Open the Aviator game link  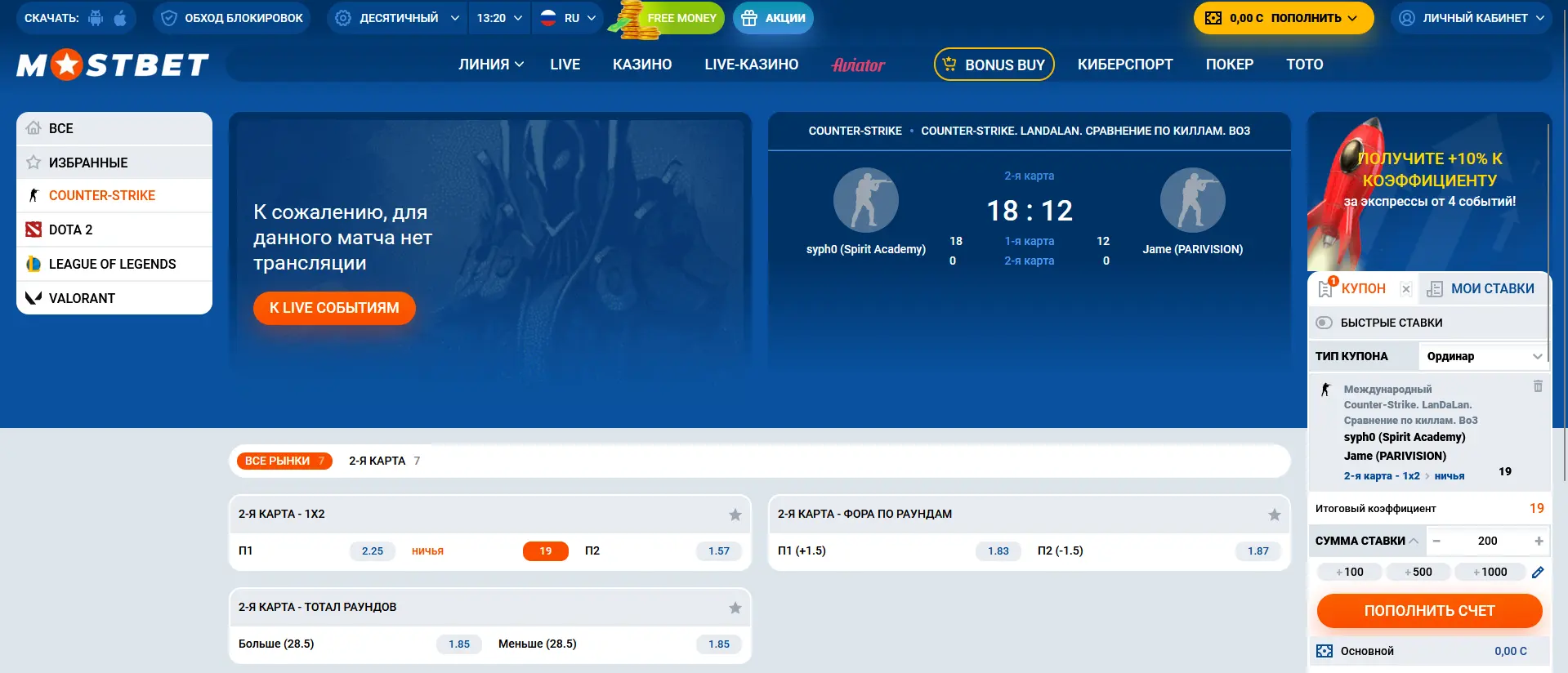pos(858,65)
